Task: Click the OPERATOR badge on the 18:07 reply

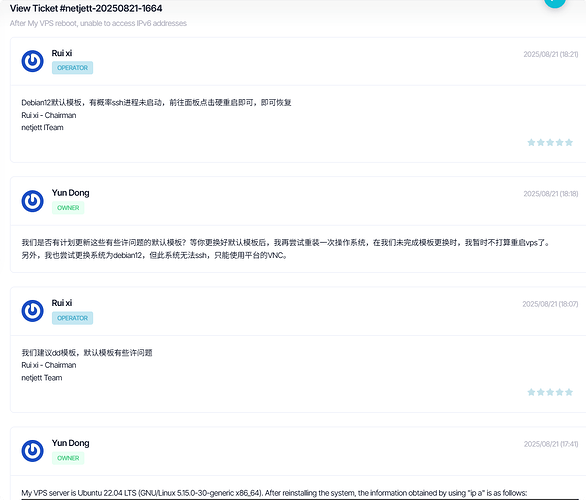Action: (x=73, y=318)
